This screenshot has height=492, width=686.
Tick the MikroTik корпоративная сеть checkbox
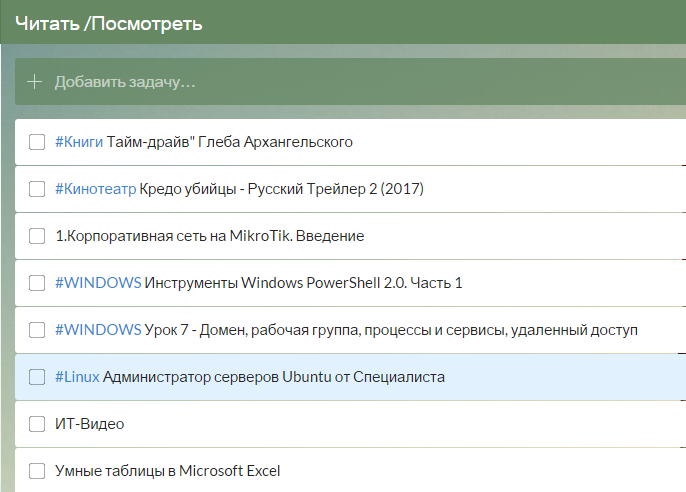click(37, 236)
